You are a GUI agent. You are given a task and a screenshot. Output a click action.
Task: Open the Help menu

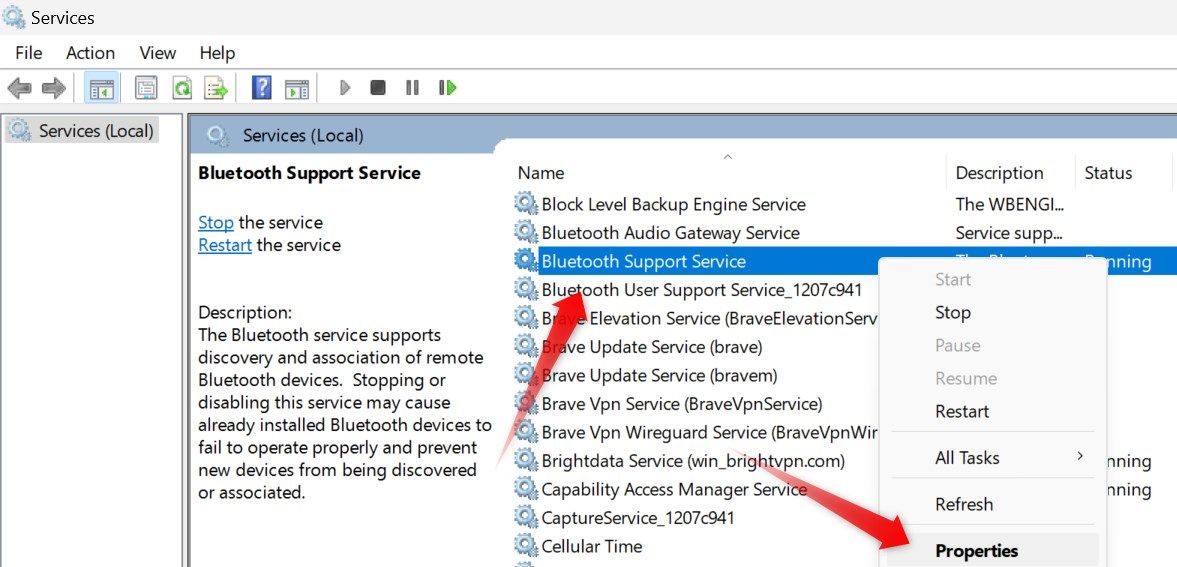218,53
